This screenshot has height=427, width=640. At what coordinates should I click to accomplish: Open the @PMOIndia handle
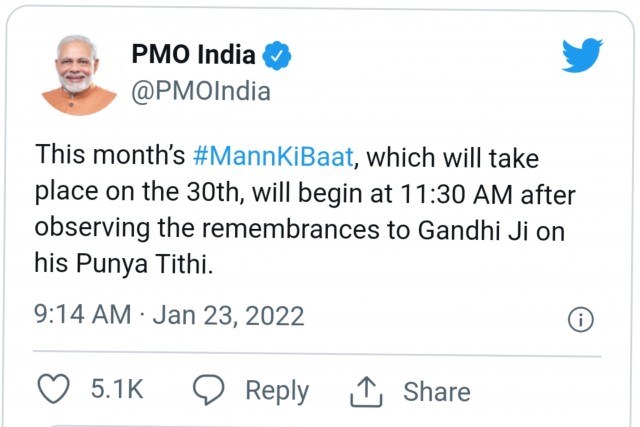pyautogui.click(x=201, y=91)
